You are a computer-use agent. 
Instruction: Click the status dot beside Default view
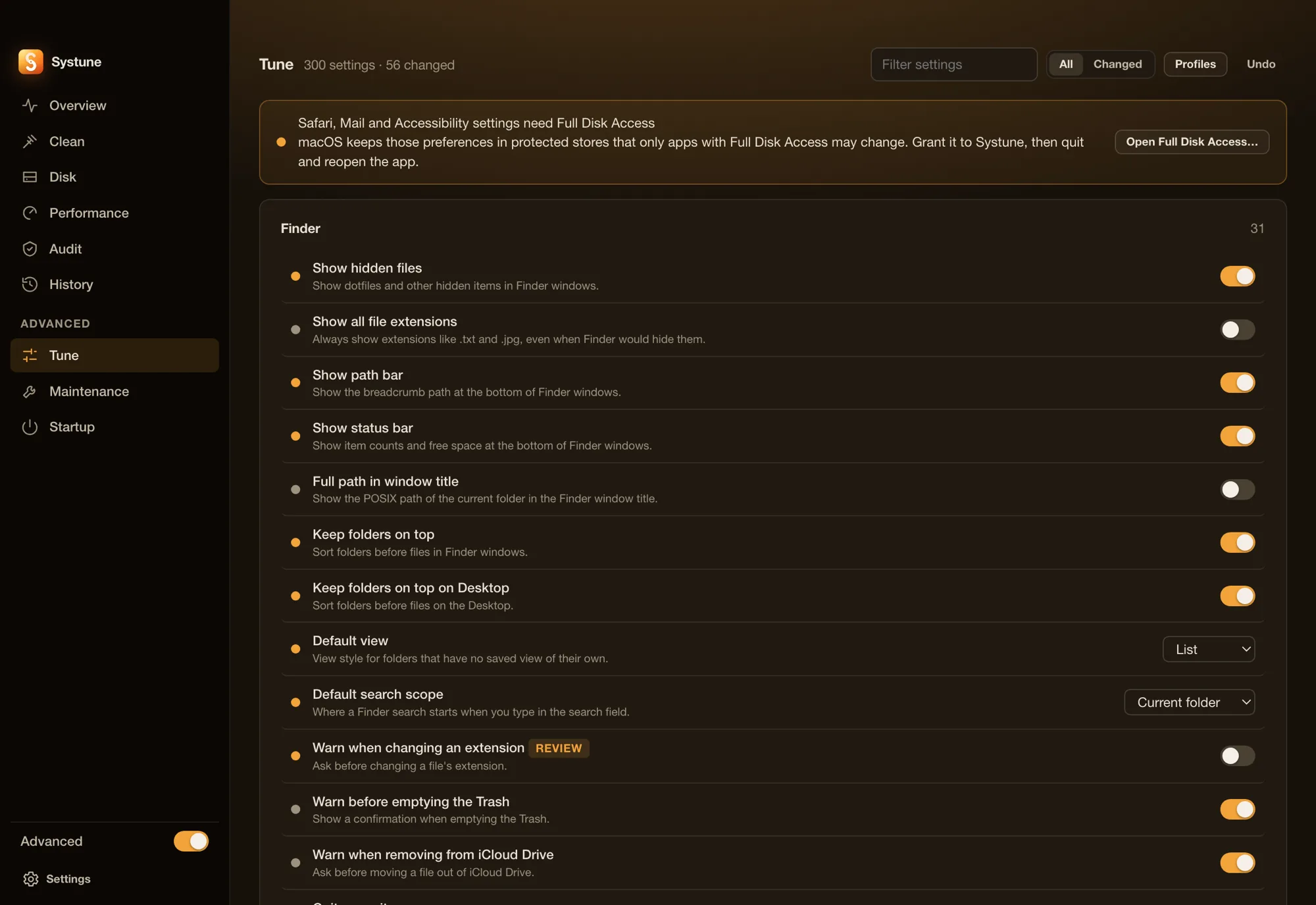tap(295, 649)
